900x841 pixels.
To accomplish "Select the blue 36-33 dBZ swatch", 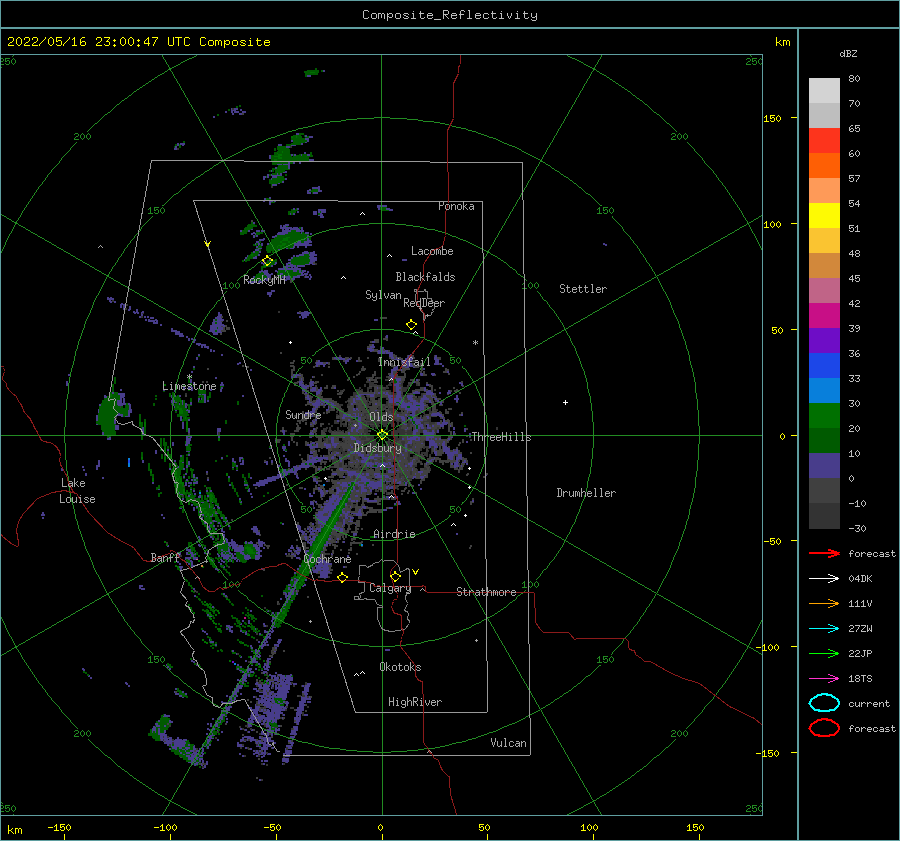I will 824,366.
